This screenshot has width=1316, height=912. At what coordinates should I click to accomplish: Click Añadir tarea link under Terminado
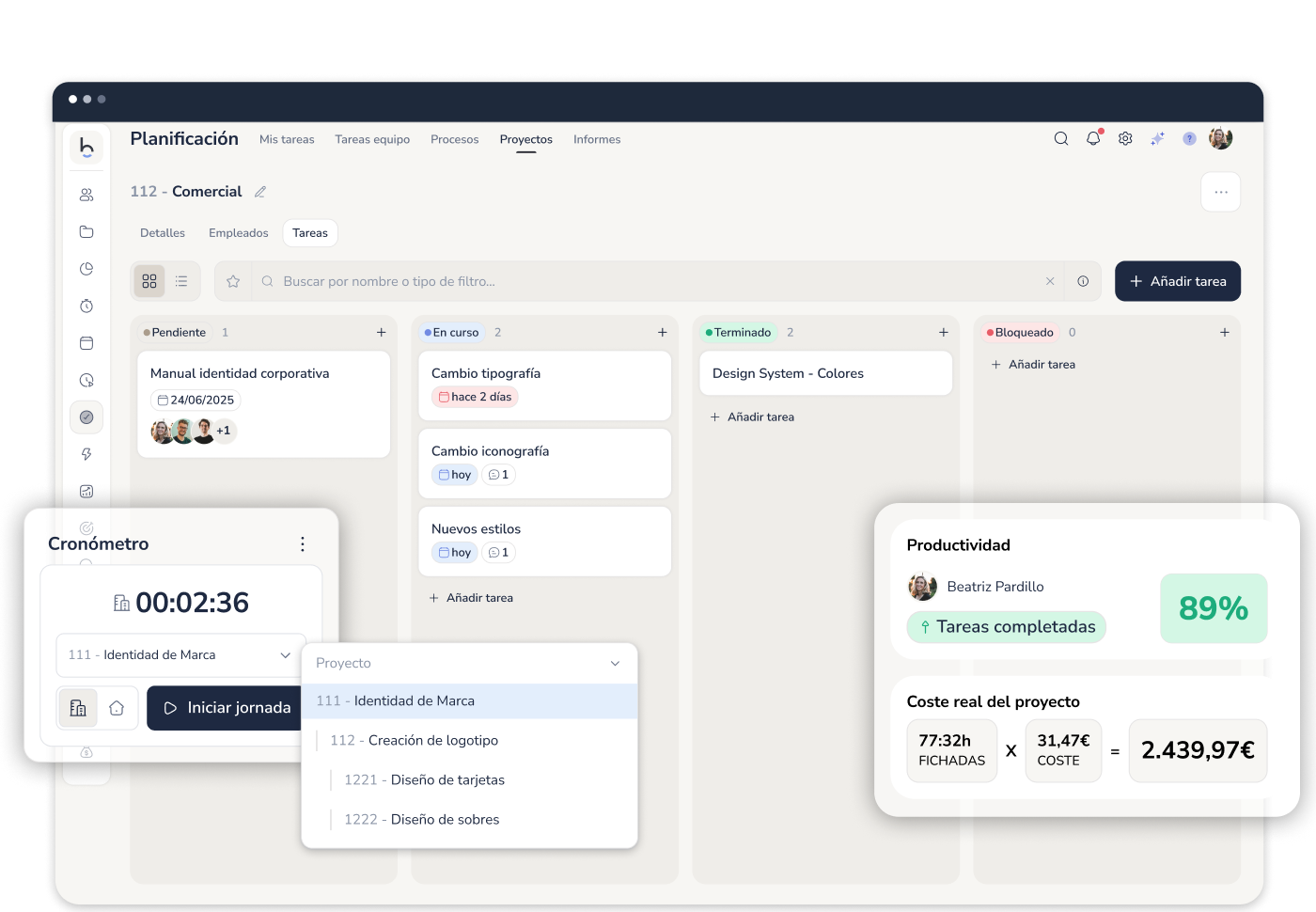[752, 417]
